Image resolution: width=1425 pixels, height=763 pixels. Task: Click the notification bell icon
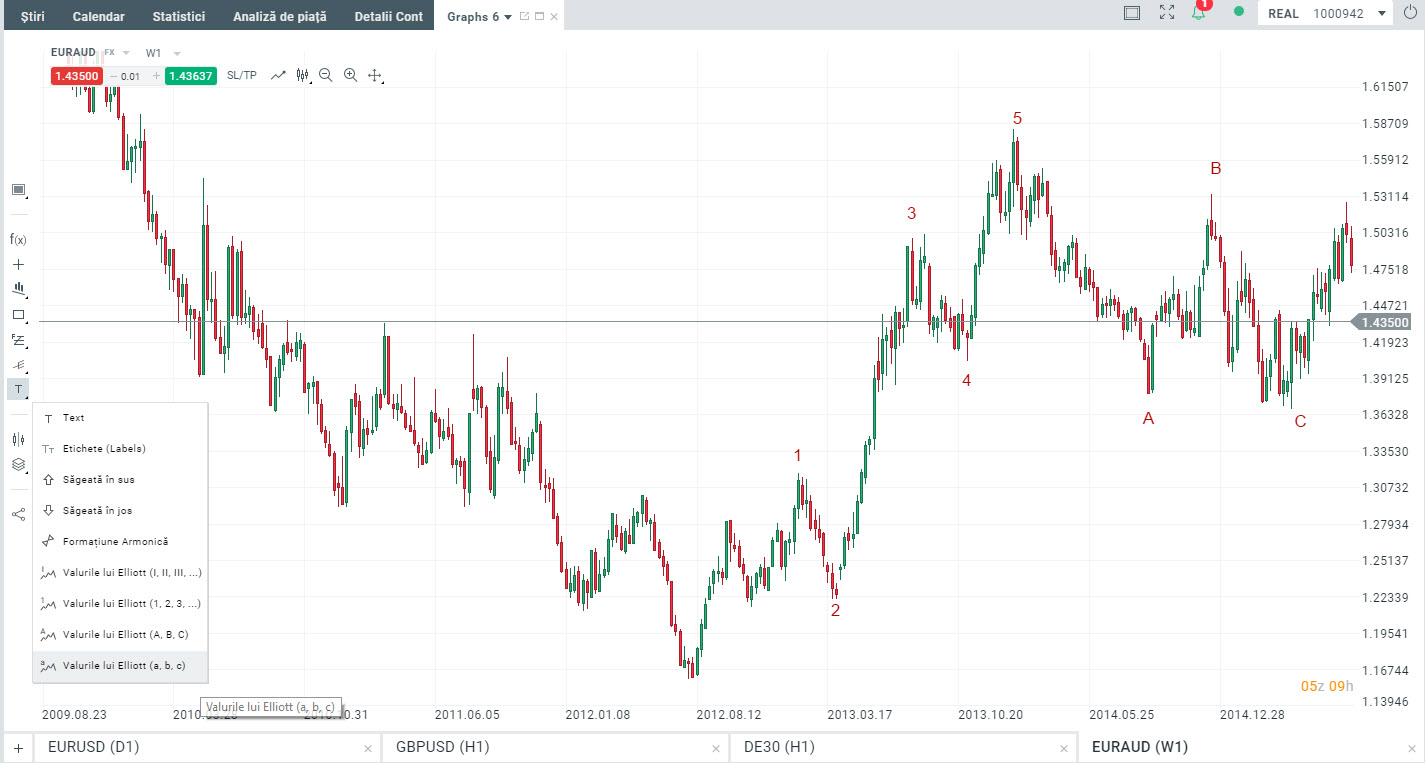point(1198,13)
